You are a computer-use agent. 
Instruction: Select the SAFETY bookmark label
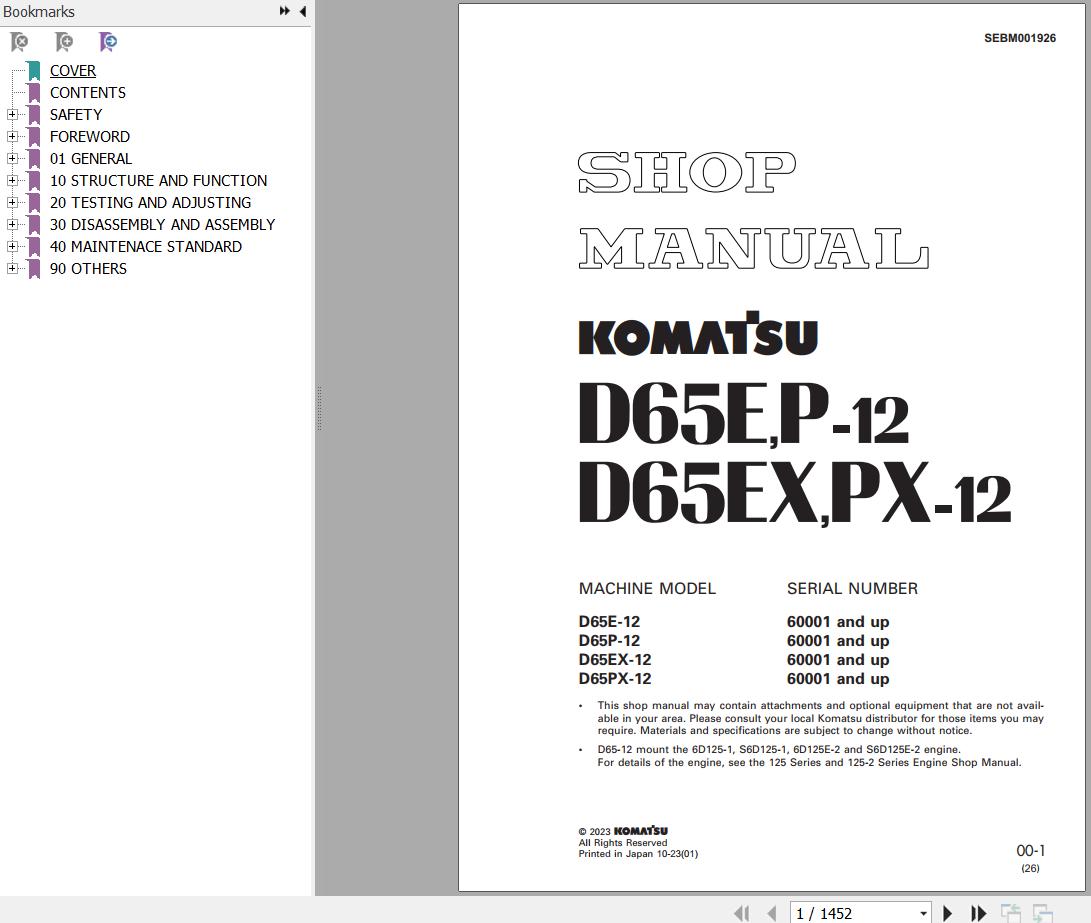pos(76,115)
